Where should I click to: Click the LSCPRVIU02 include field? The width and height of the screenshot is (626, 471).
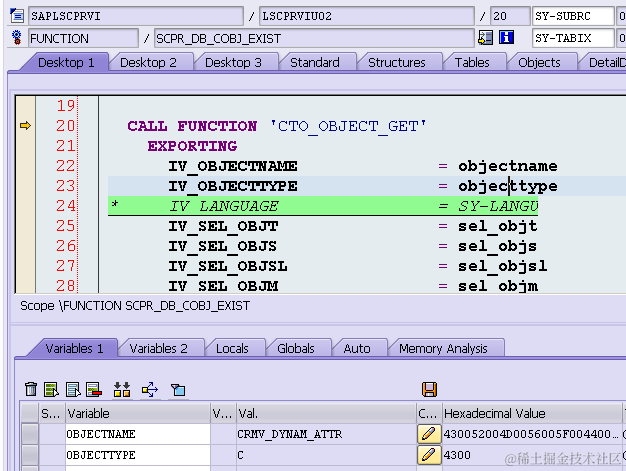click(x=366, y=16)
